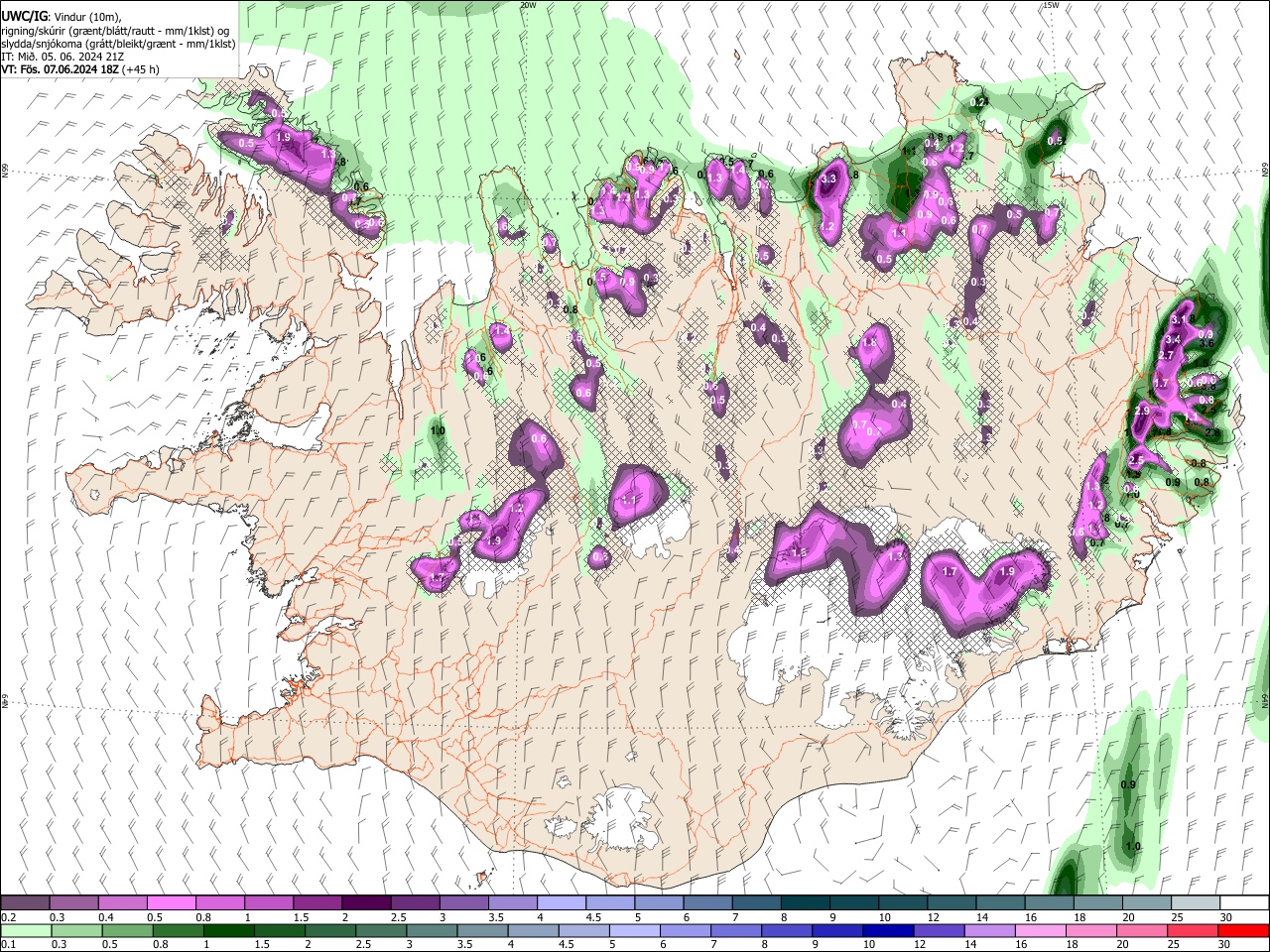This screenshot has height=952, width=1270.
Task: Pick the light pink 16–18 rain scale swatch
Action: (x=1040, y=930)
